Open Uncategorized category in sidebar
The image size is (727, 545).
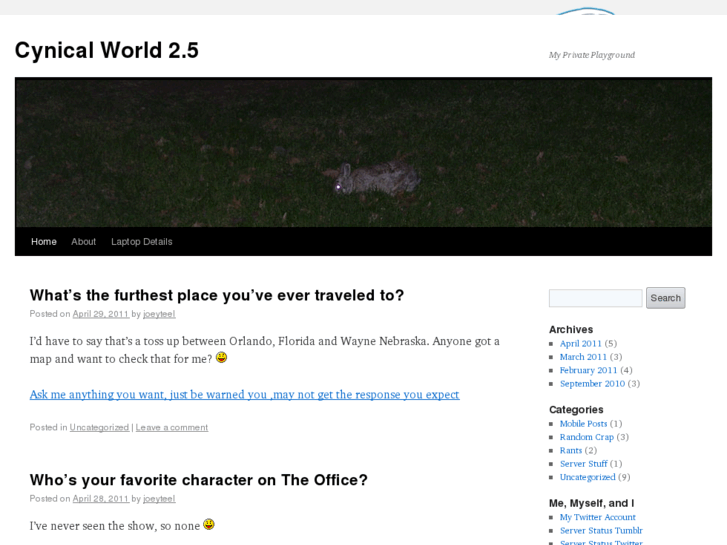pos(587,477)
